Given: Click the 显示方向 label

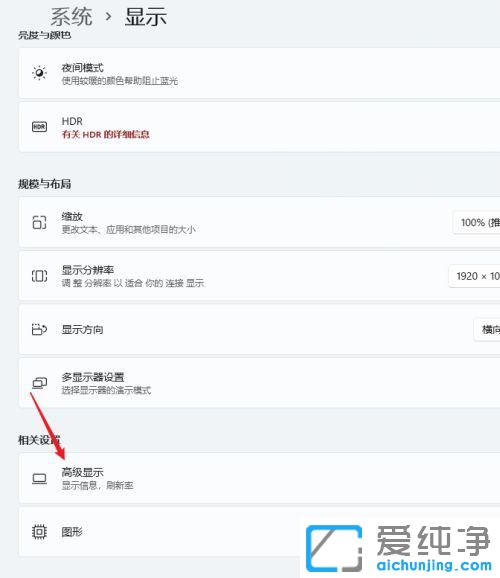Looking at the screenshot, I should [82, 329].
